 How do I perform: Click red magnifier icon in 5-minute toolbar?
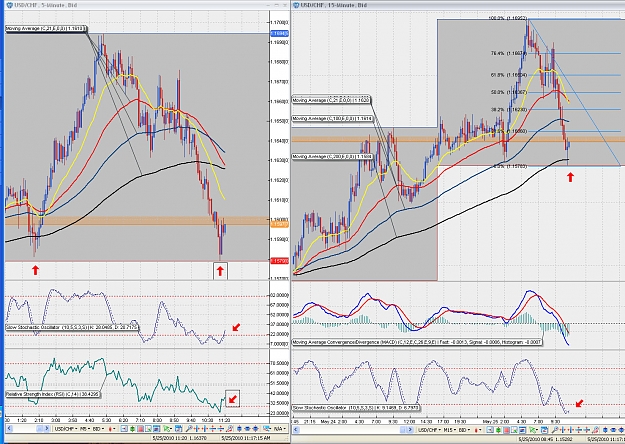pyautogui.click(x=229, y=429)
